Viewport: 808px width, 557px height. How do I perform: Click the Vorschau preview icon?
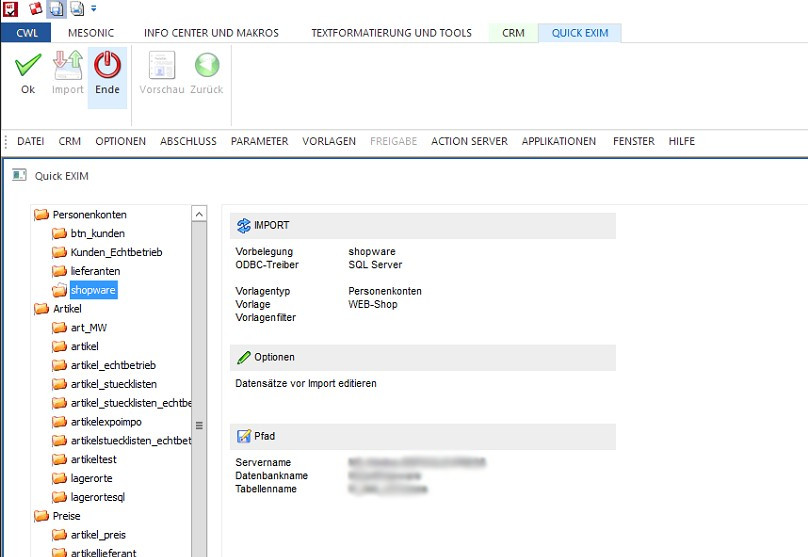[x=162, y=66]
